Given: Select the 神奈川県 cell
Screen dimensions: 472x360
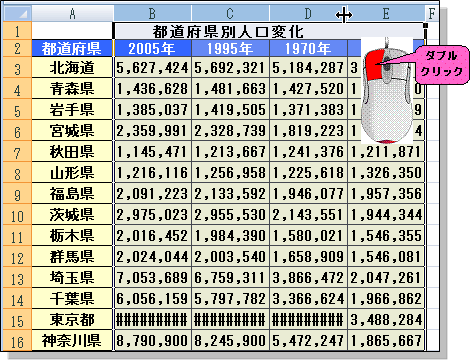Looking at the screenshot, I should pos(72,341).
